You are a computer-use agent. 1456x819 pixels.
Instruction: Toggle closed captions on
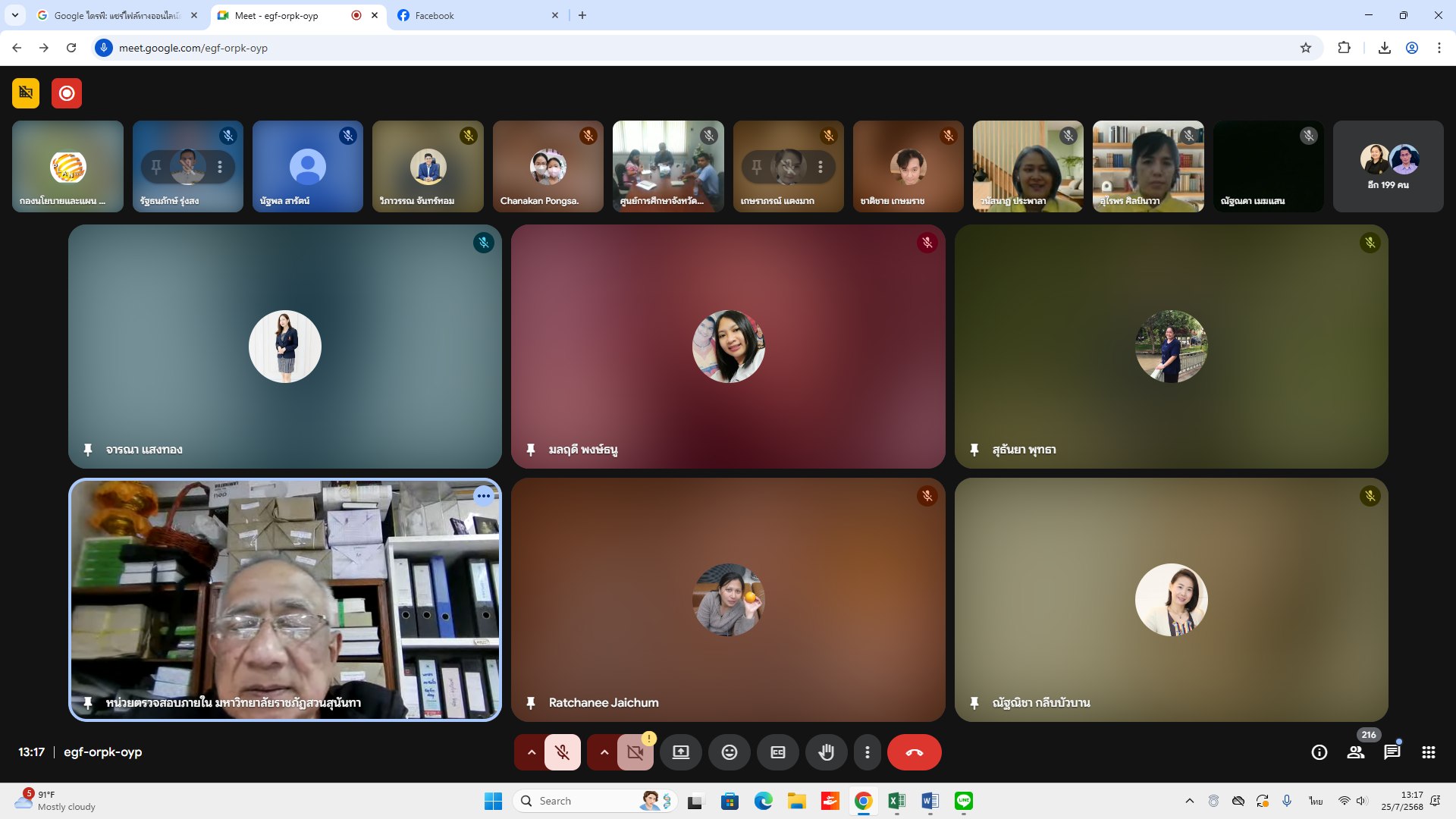pos(777,752)
